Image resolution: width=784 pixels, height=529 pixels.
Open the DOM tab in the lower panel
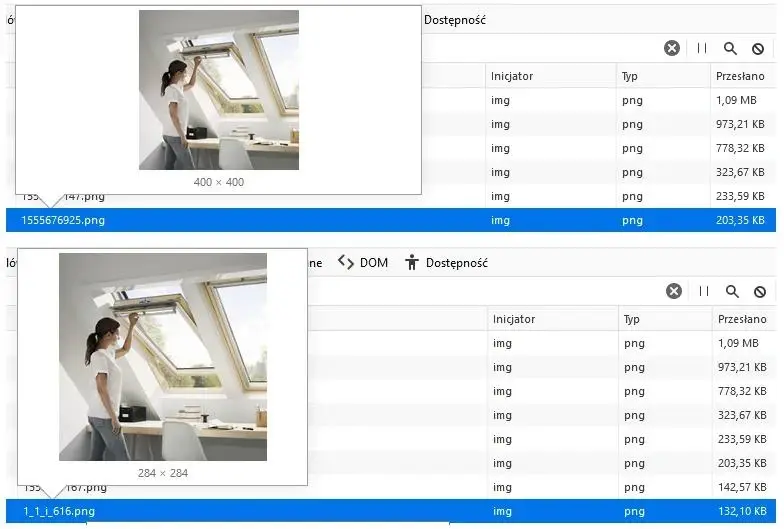coord(374,262)
